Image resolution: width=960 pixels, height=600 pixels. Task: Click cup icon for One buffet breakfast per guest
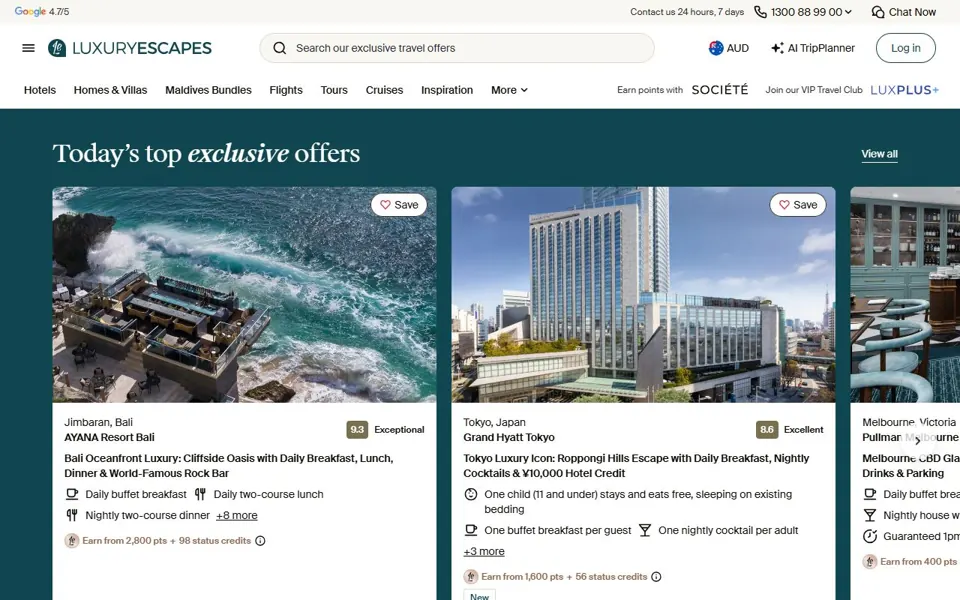(x=471, y=530)
